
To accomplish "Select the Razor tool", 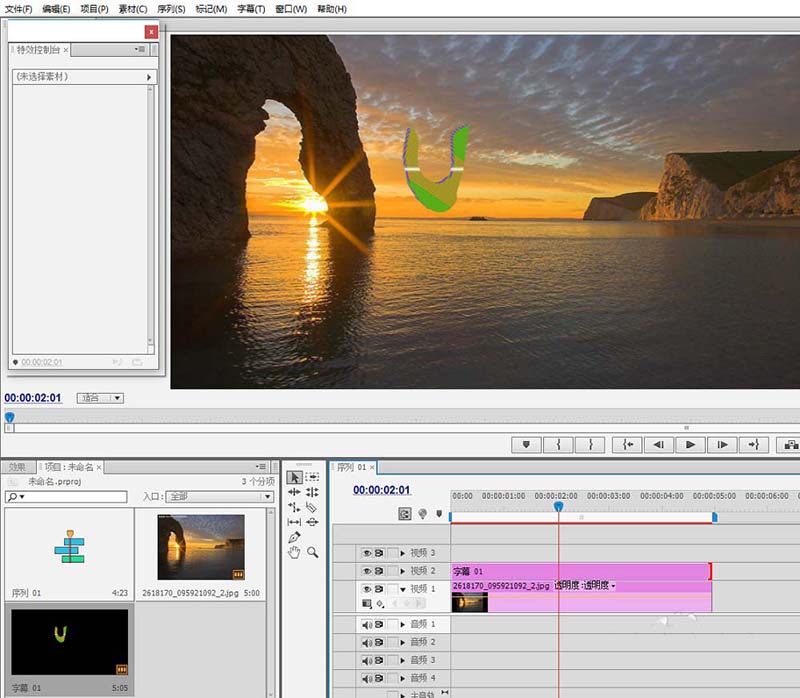I will [x=313, y=507].
